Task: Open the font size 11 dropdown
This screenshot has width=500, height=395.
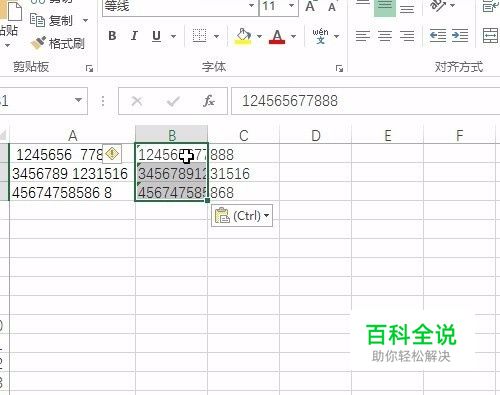Action: tap(291, 6)
